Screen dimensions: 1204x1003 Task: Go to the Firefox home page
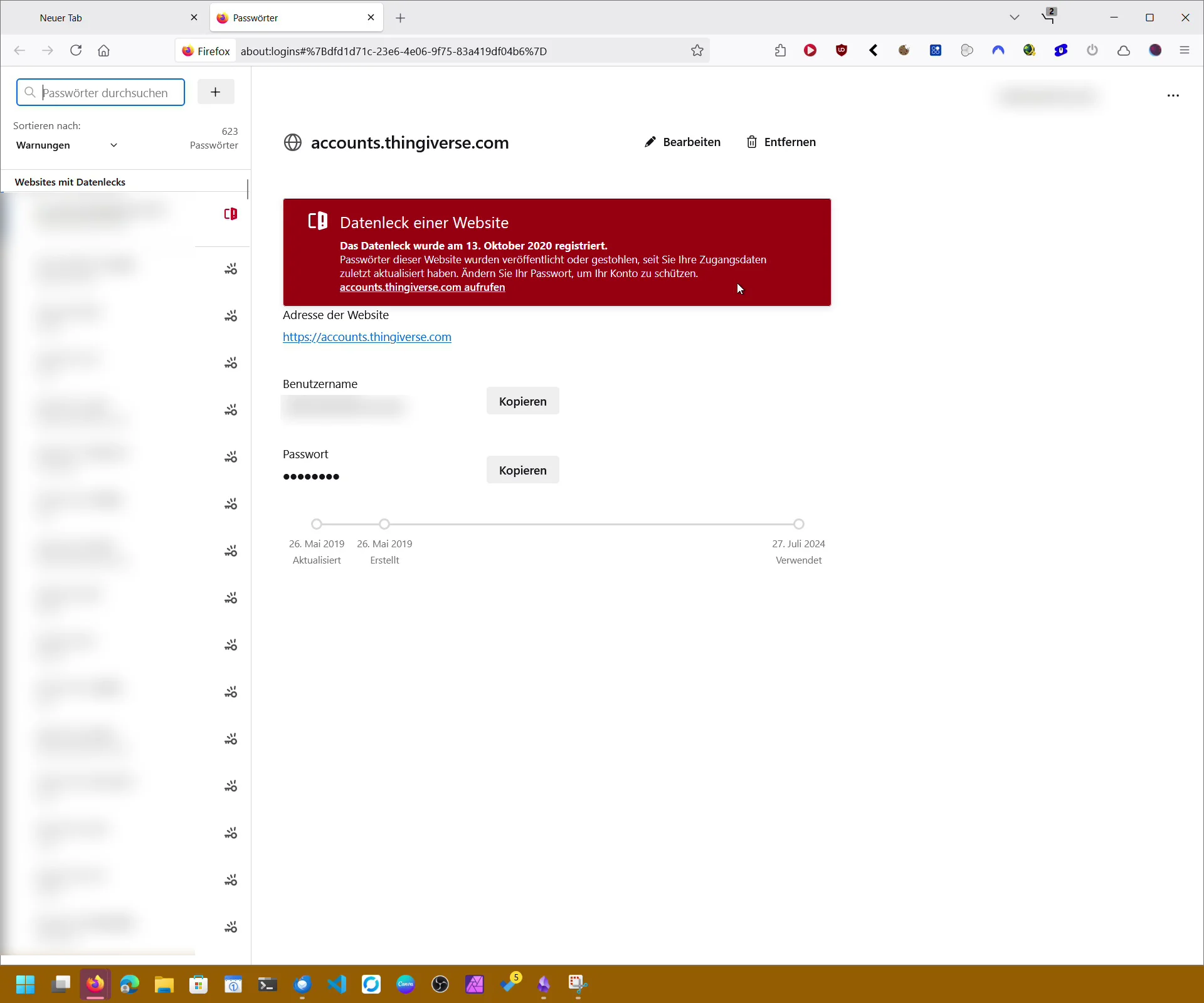click(104, 51)
